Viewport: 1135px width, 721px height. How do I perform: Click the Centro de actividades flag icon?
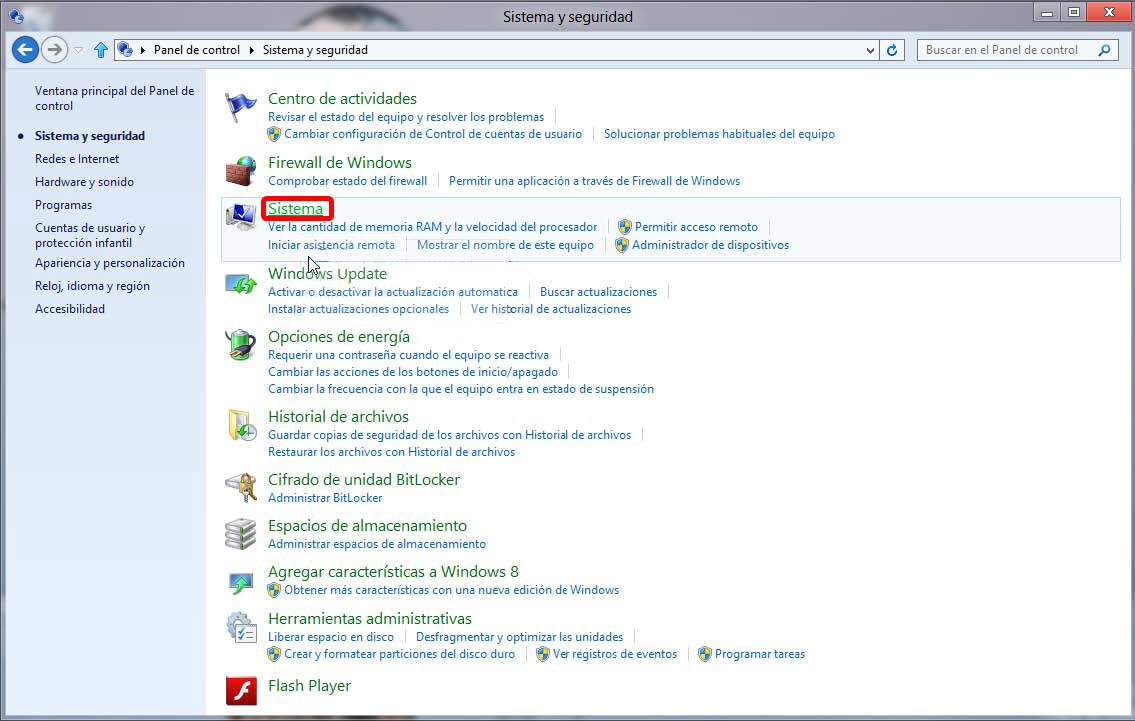click(x=240, y=108)
